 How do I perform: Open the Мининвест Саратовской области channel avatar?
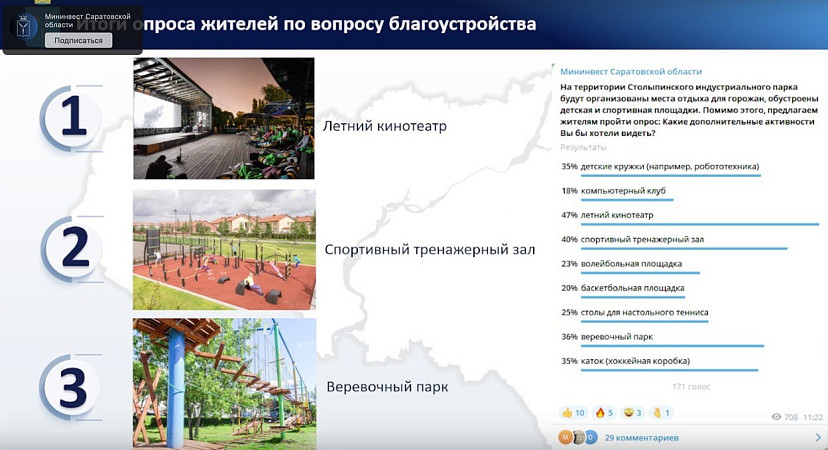[24, 26]
